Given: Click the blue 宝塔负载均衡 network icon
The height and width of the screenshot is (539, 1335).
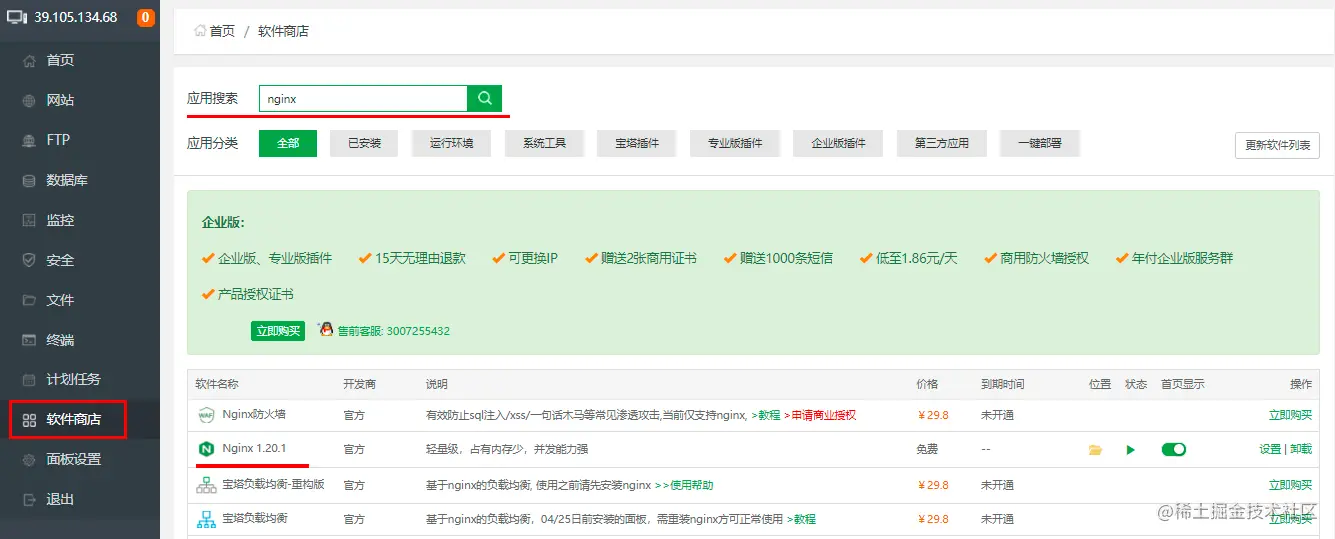Looking at the screenshot, I should (x=206, y=519).
